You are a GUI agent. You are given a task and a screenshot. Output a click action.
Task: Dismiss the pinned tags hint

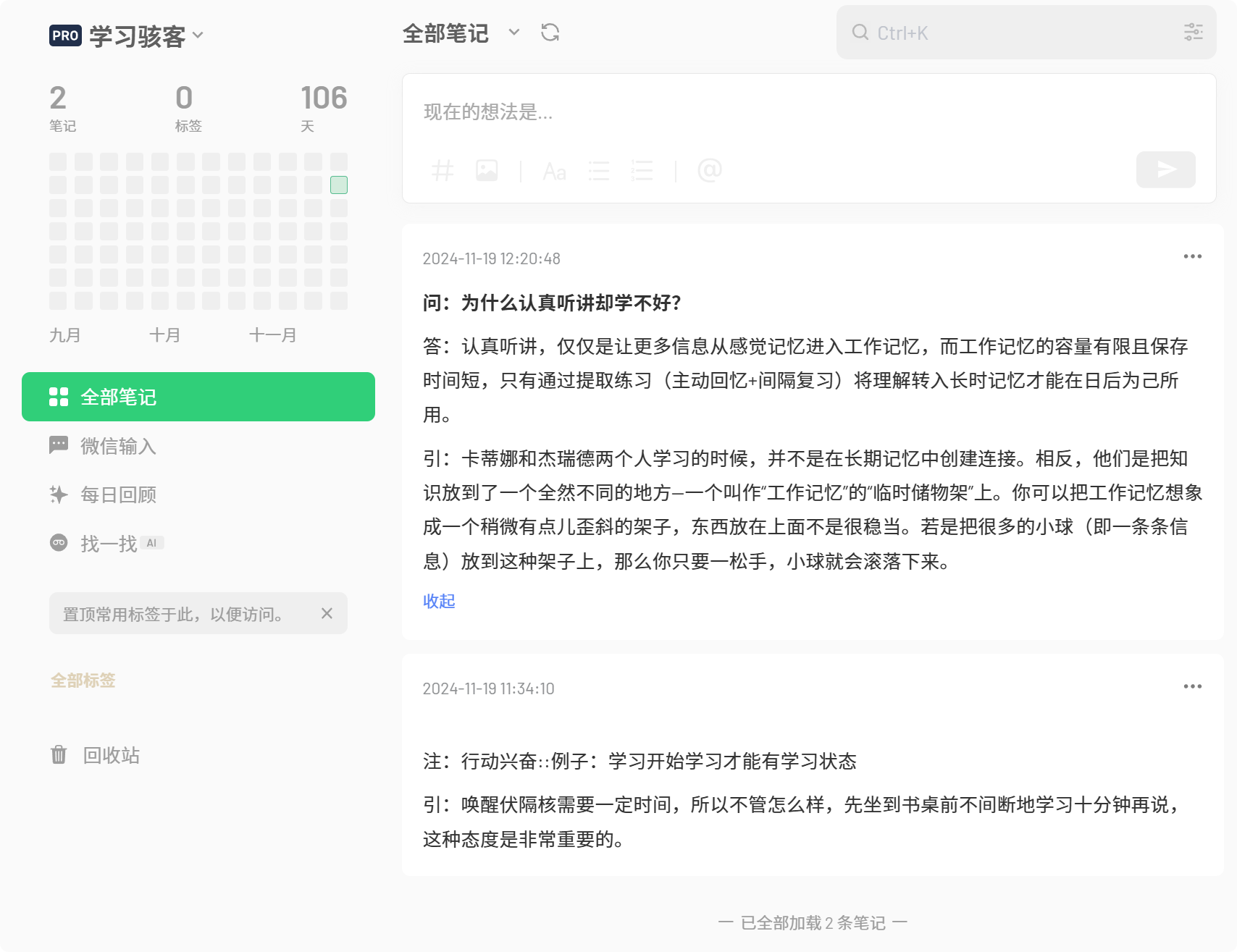(x=327, y=613)
